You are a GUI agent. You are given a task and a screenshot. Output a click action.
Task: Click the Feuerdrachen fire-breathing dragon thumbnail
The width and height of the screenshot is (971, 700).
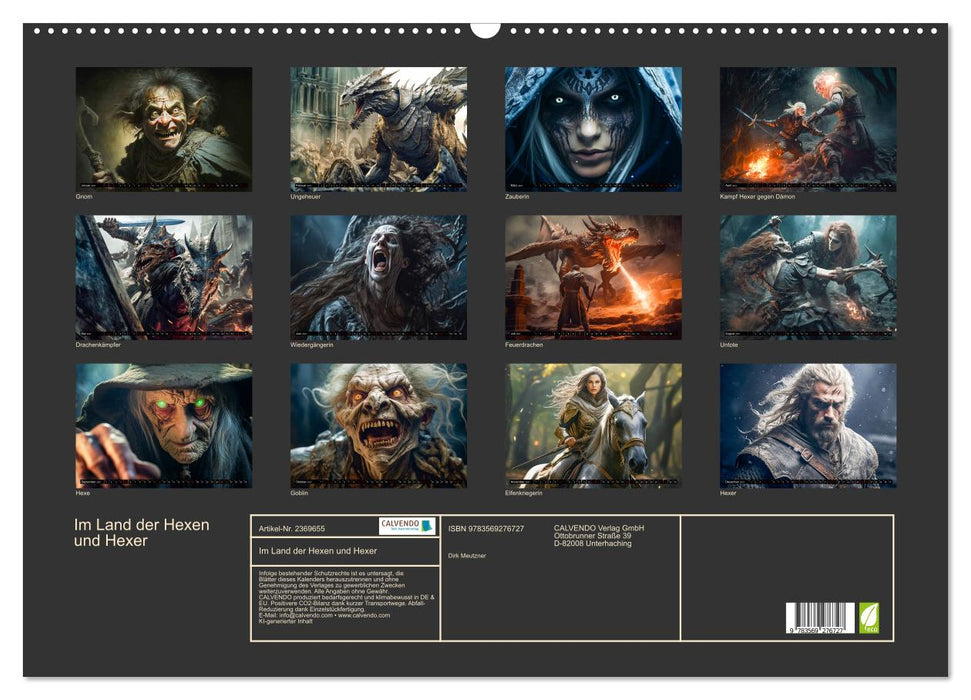593,277
